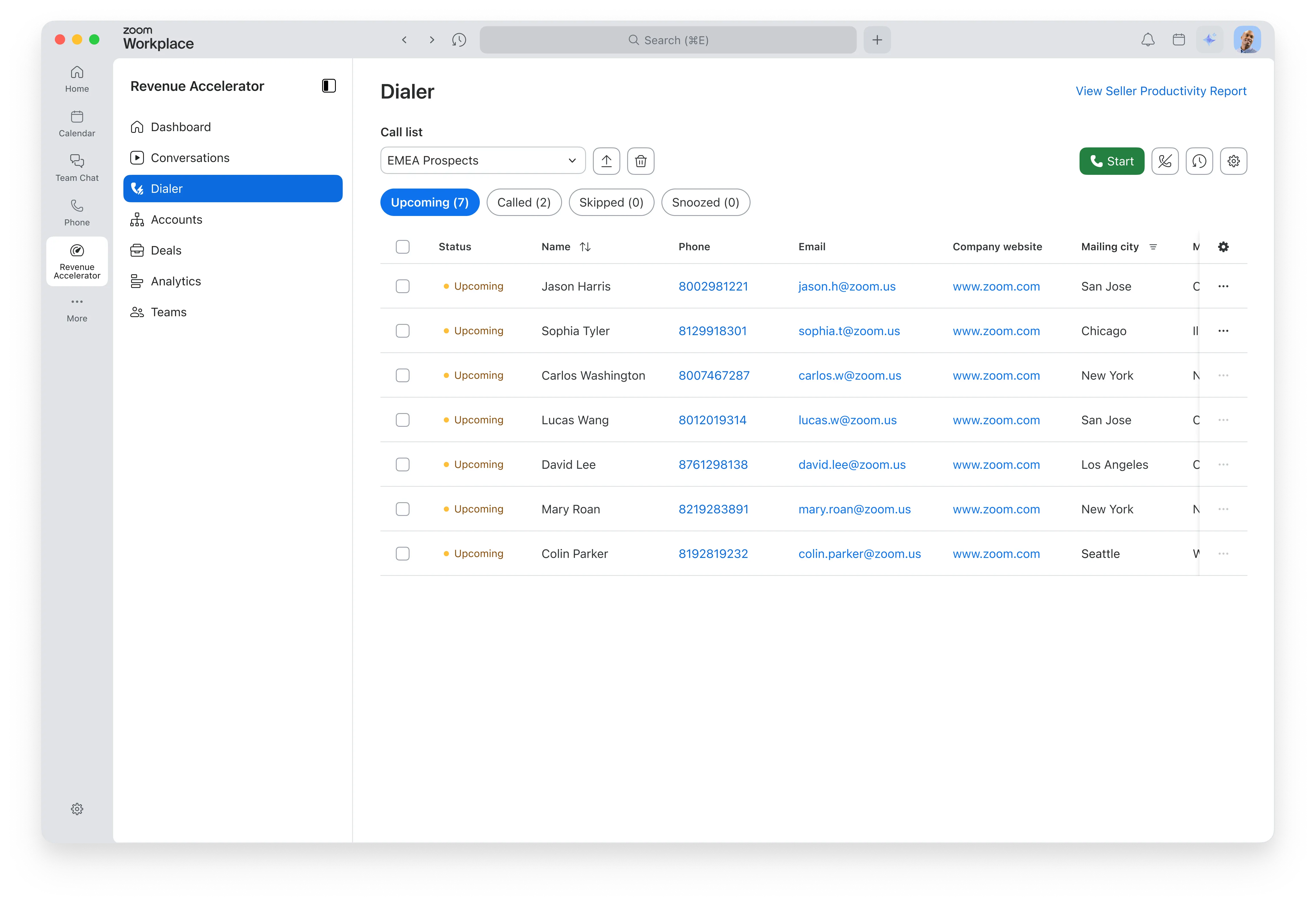
Task: Open Team Chat from the sidebar
Action: (x=77, y=167)
